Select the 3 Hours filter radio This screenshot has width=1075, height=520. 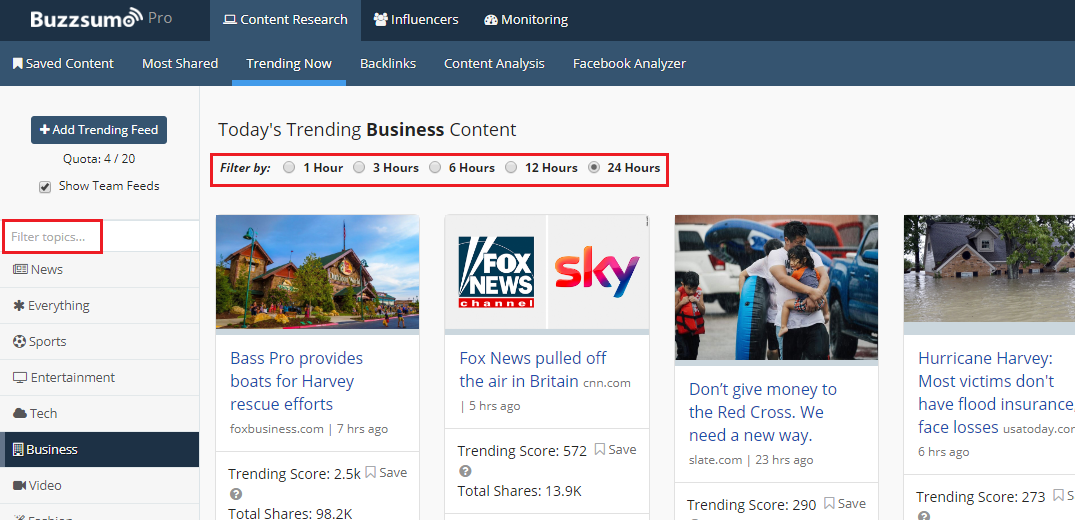(359, 167)
